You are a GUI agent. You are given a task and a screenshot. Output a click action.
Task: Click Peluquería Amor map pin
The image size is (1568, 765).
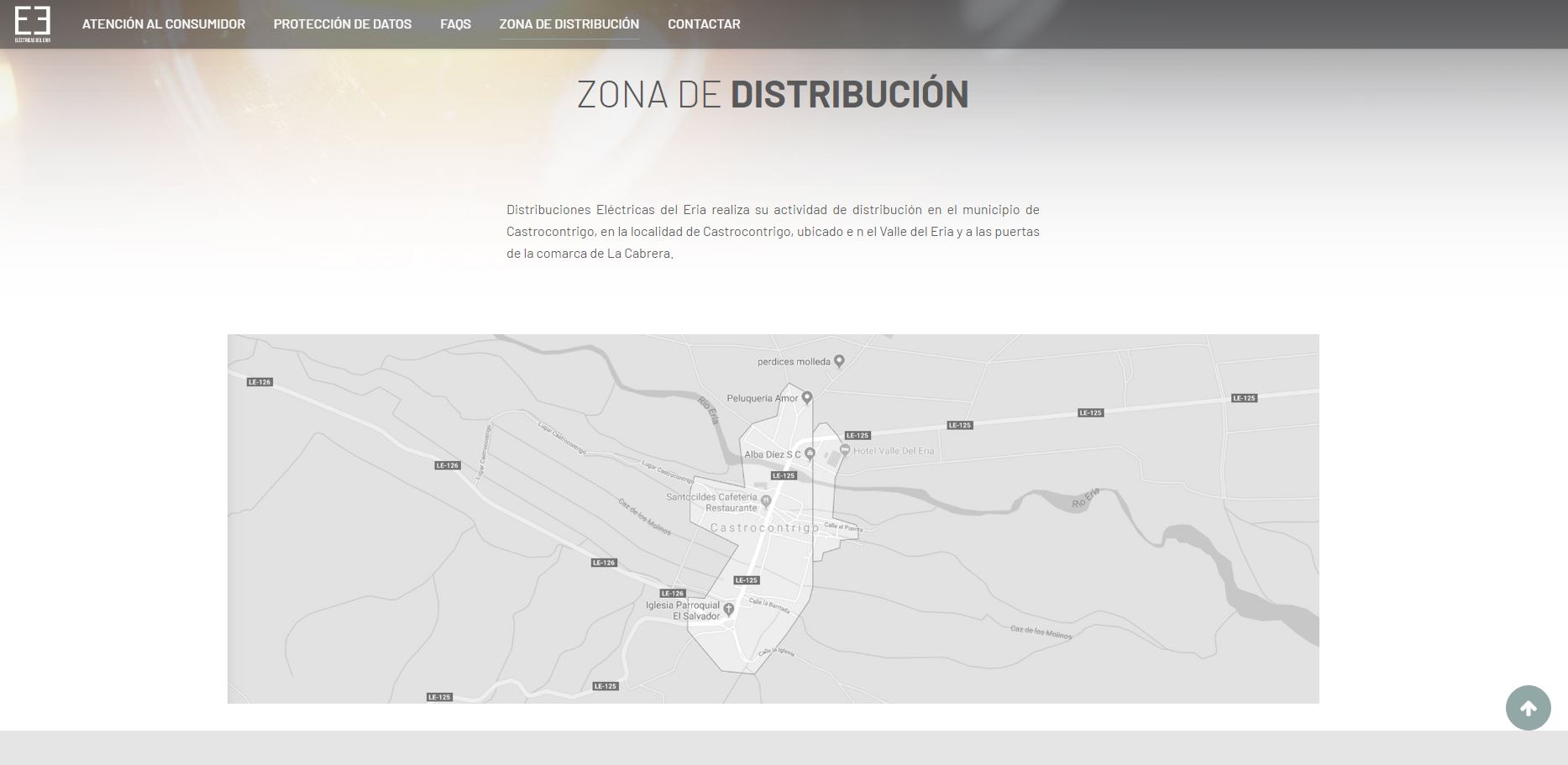click(x=807, y=397)
